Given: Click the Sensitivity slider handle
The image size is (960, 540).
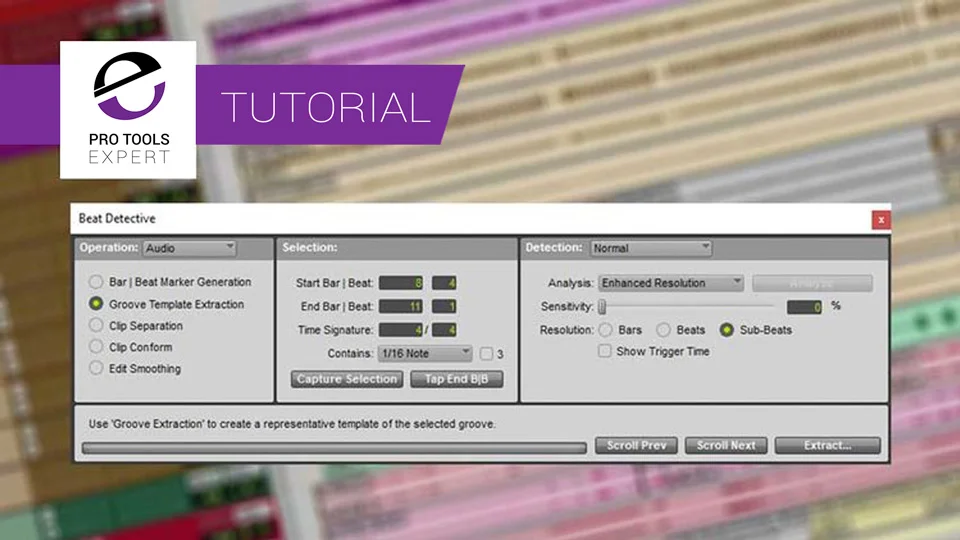Looking at the screenshot, I should pos(602,307).
